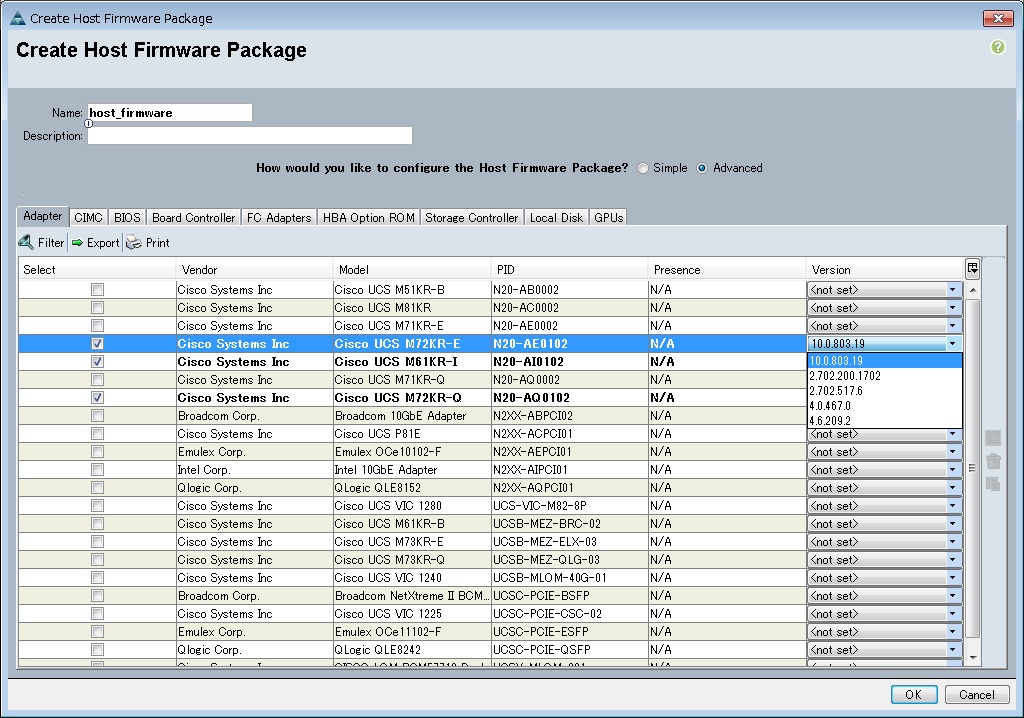Open the help question mark icon
This screenshot has height=718, width=1024.
click(997, 47)
